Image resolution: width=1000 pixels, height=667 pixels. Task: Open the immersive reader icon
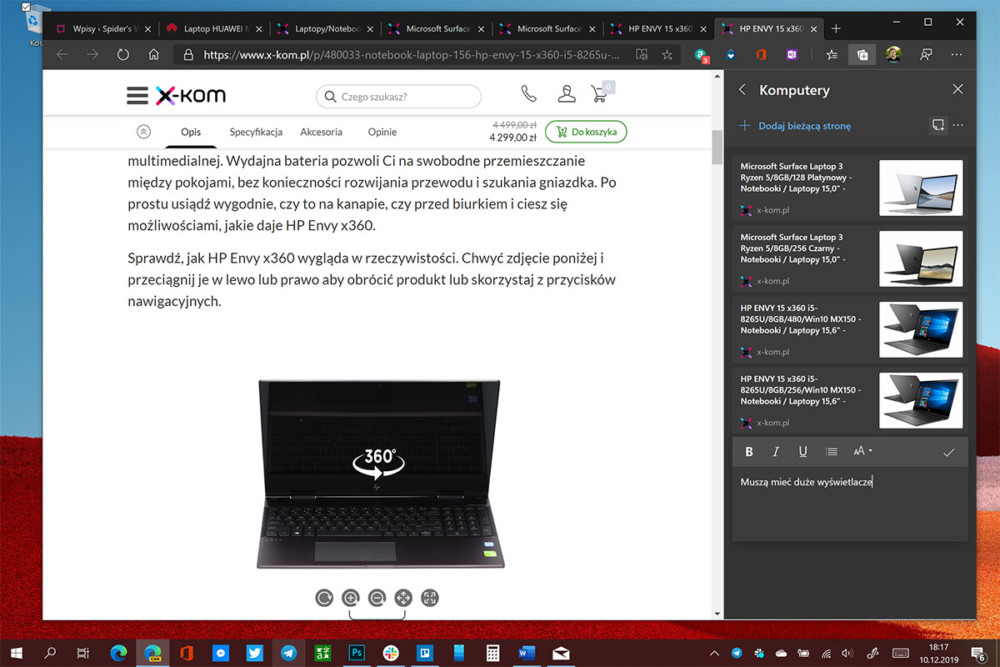[642, 55]
